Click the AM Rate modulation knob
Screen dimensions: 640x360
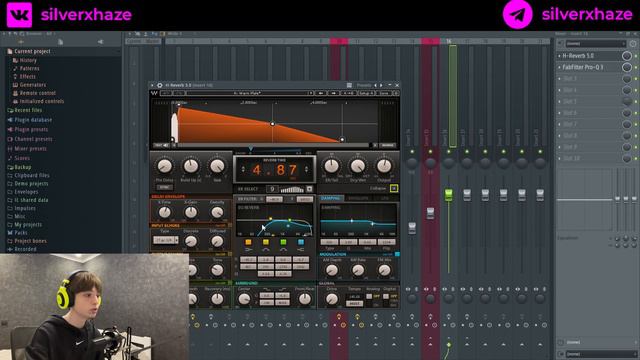tap(358, 270)
